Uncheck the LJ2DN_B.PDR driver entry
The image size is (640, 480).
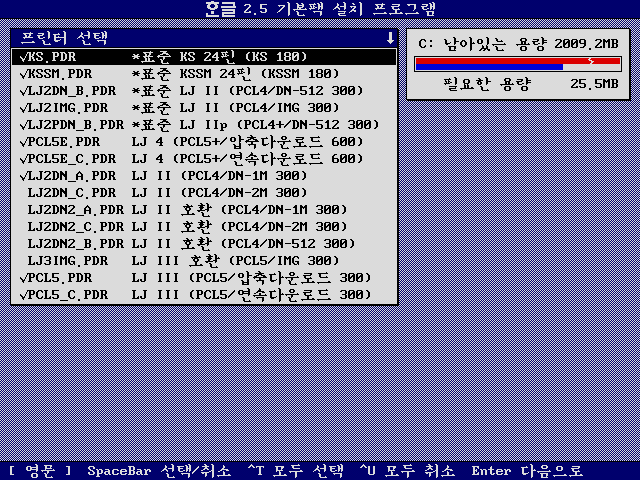point(23,91)
